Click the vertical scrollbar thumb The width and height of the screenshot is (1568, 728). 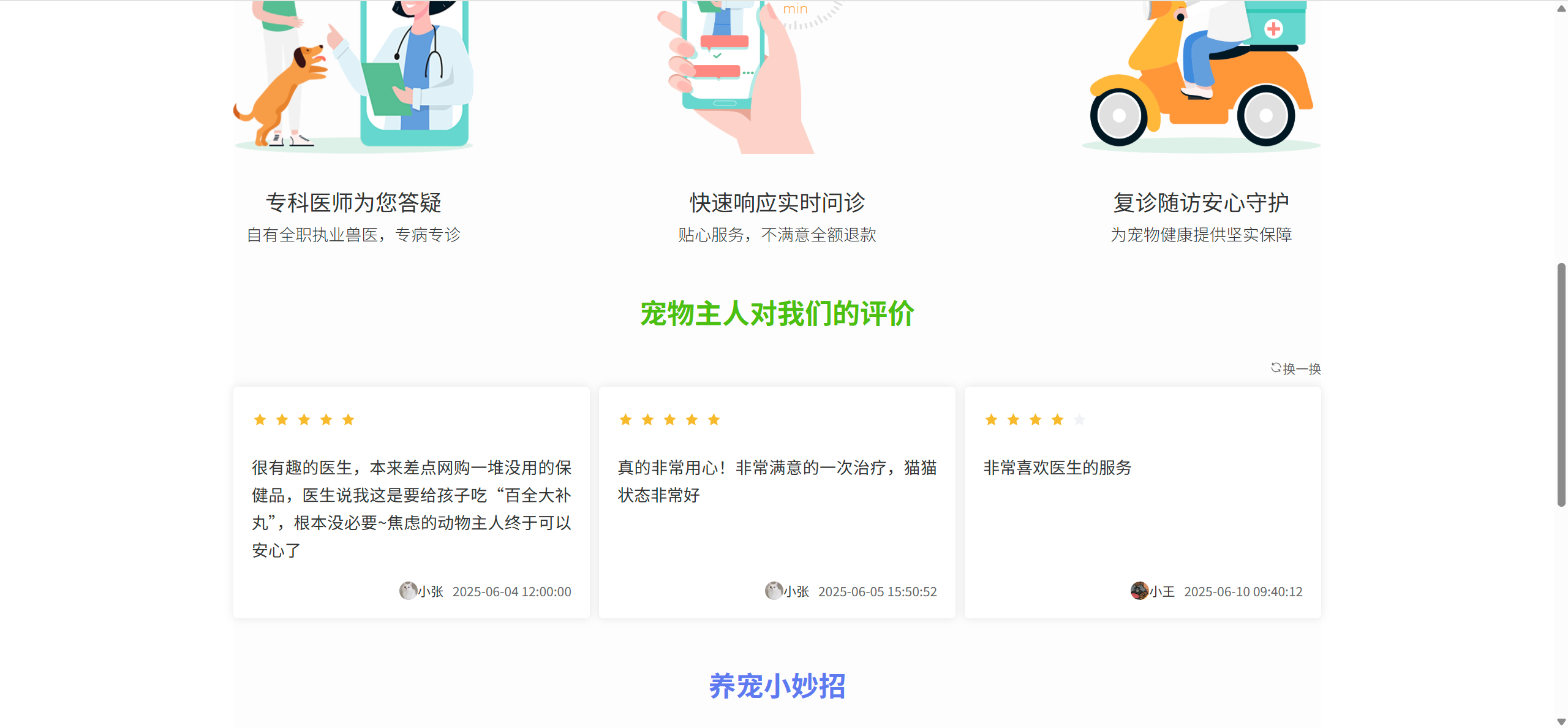[1561, 385]
